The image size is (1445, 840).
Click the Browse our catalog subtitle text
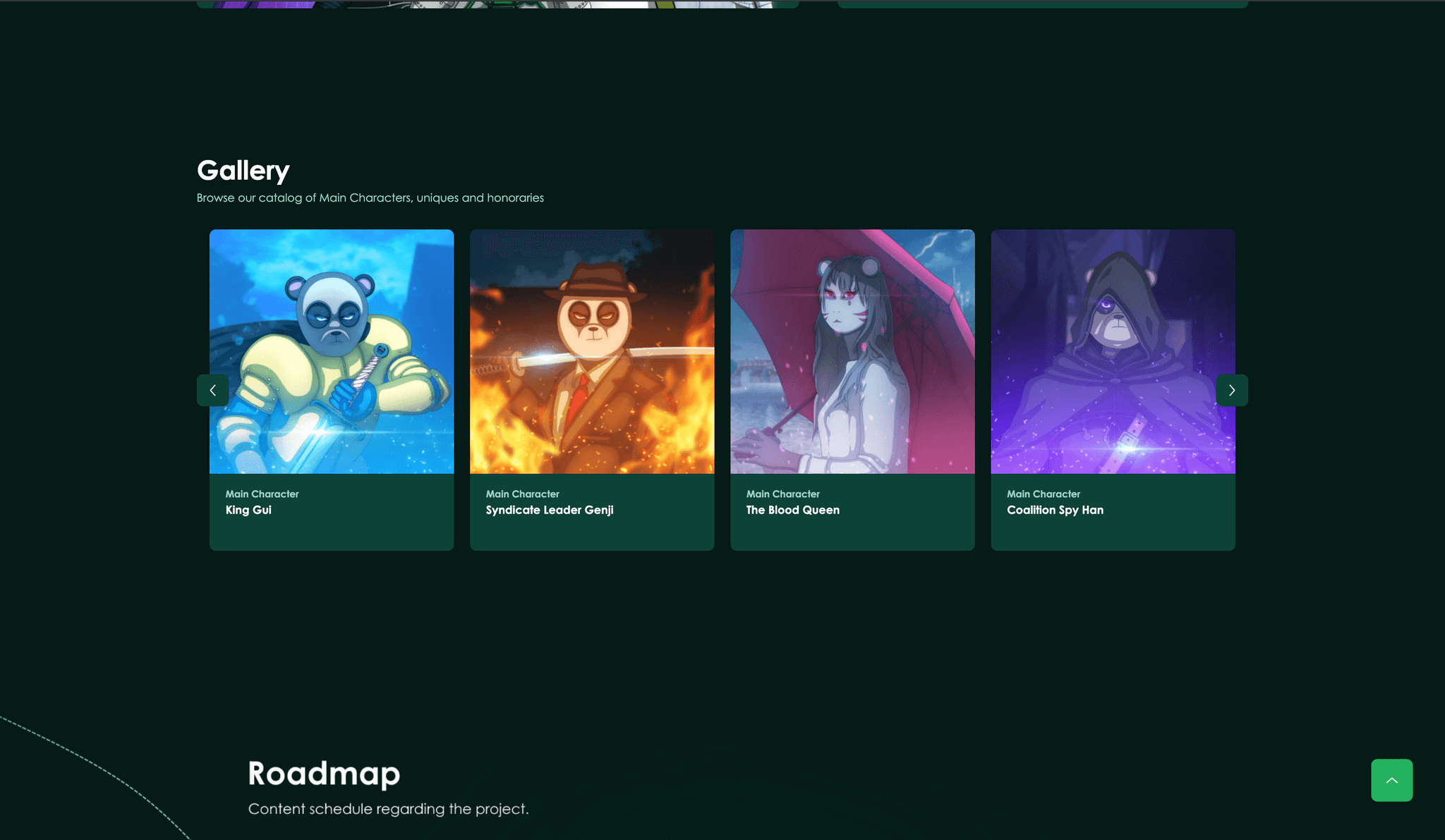pyautogui.click(x=370, y=197)
